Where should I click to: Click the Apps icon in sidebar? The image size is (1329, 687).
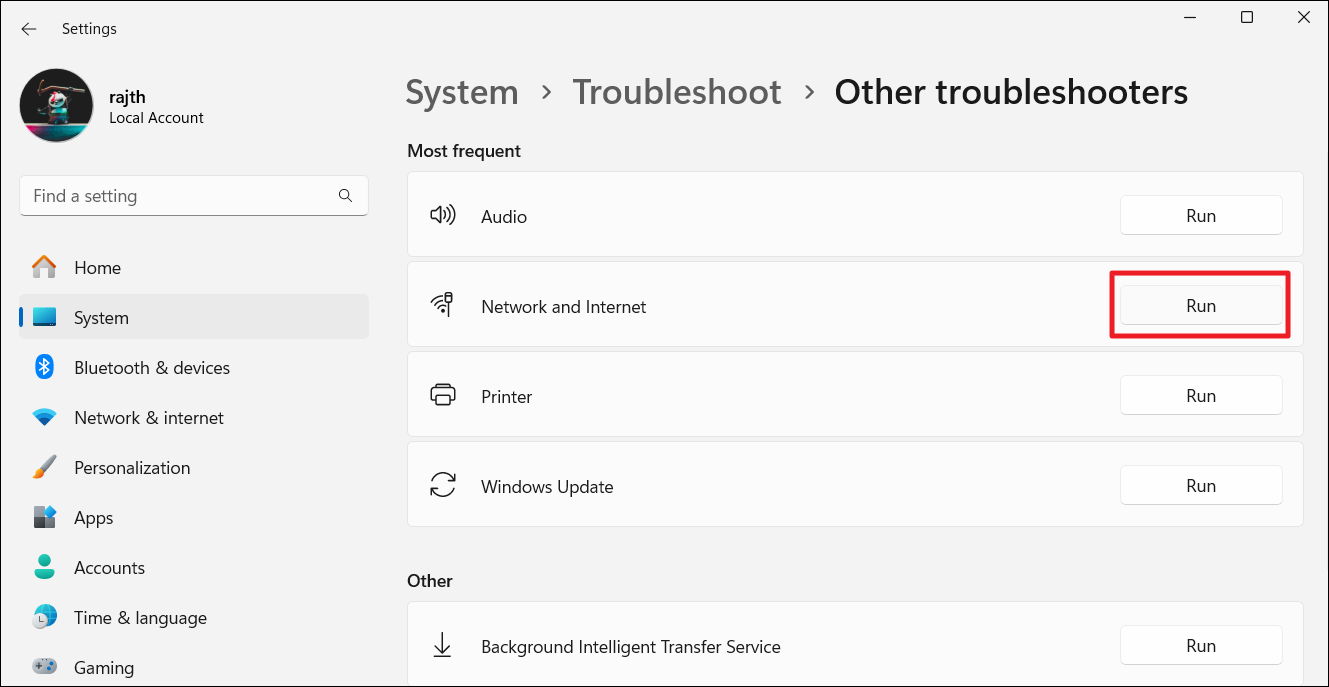click(x=44, y=517)
